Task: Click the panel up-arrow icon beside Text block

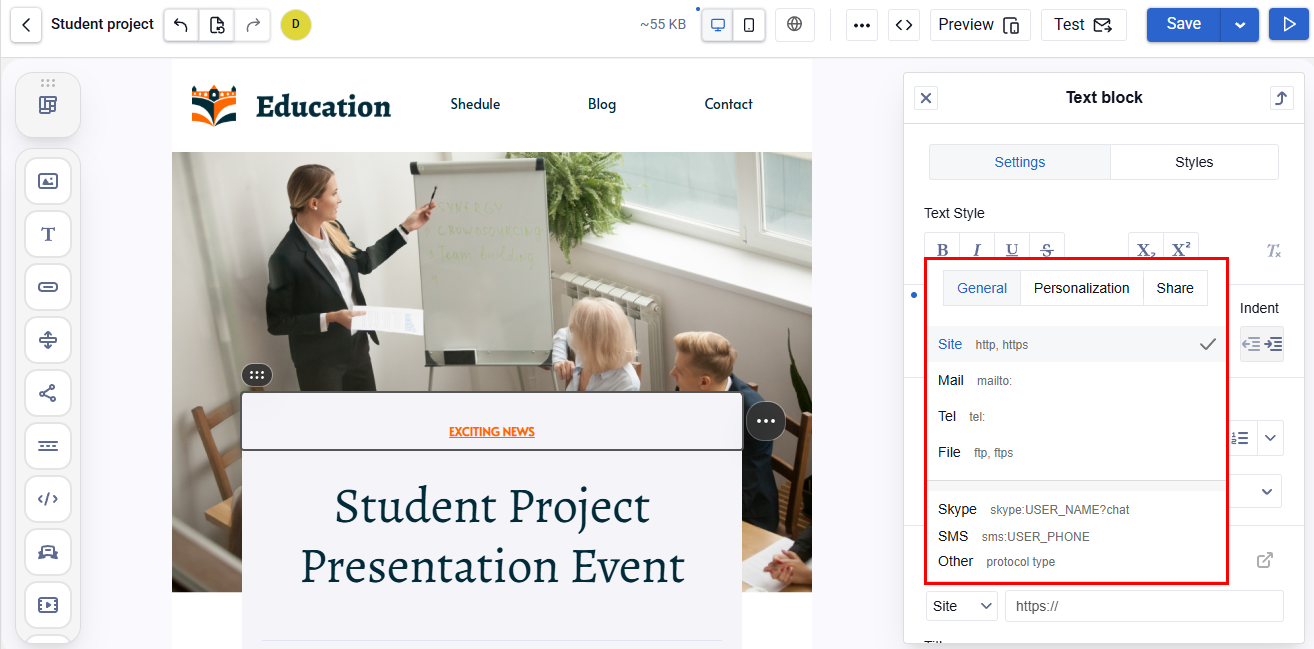Action: pos(1282,98)
